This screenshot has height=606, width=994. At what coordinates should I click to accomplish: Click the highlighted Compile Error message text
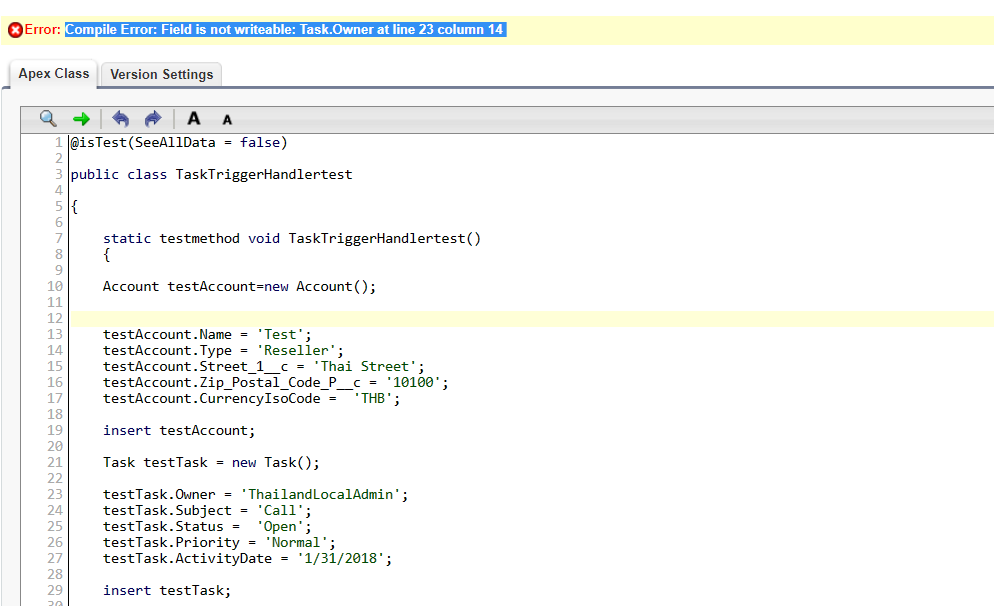point(285,29)
